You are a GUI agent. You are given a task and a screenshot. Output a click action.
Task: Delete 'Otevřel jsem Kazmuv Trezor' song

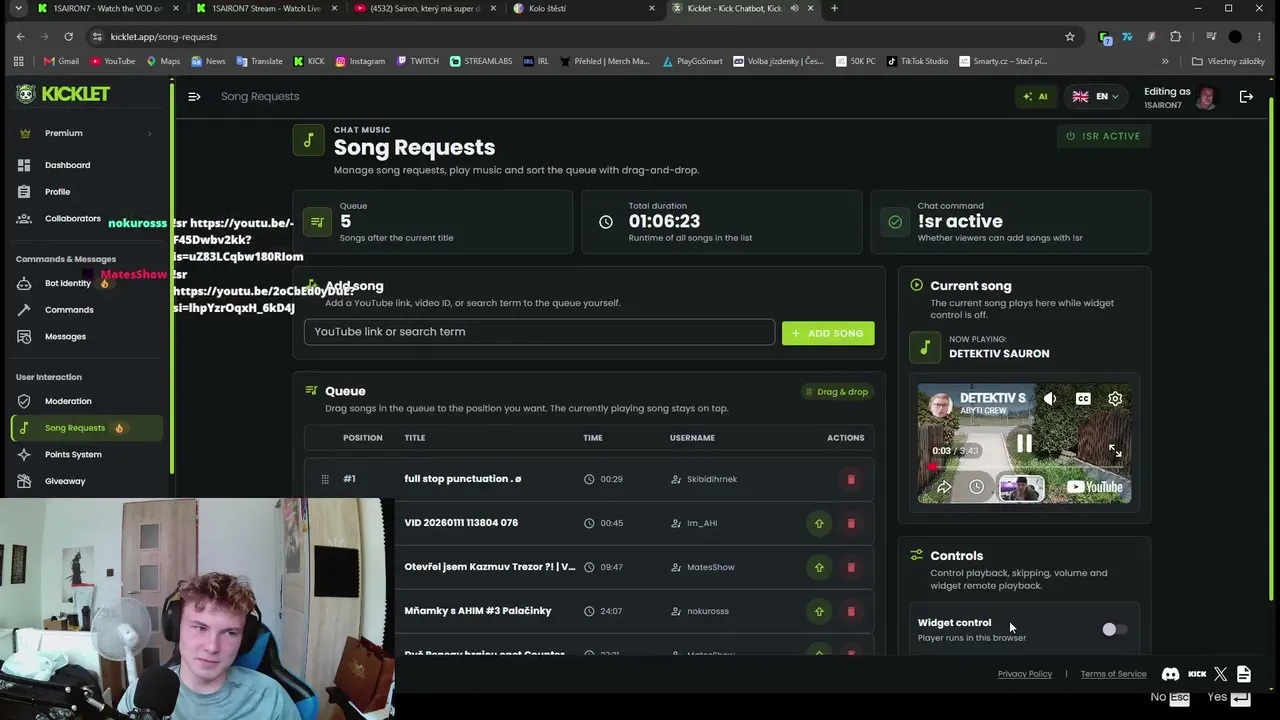pos(851,567)
